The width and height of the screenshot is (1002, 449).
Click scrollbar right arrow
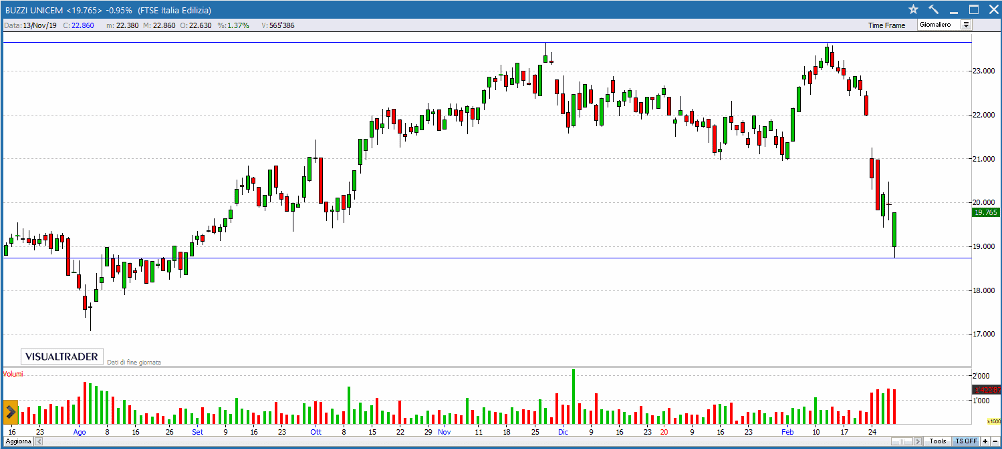pos(920,441)
